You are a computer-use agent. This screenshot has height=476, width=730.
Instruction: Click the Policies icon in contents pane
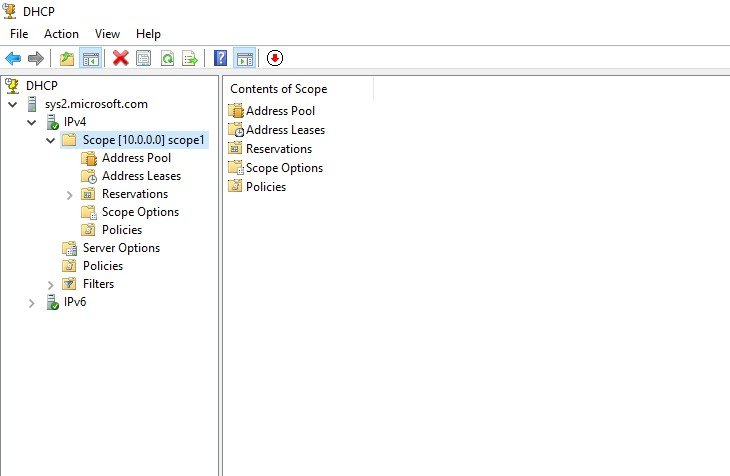[235, 187]
